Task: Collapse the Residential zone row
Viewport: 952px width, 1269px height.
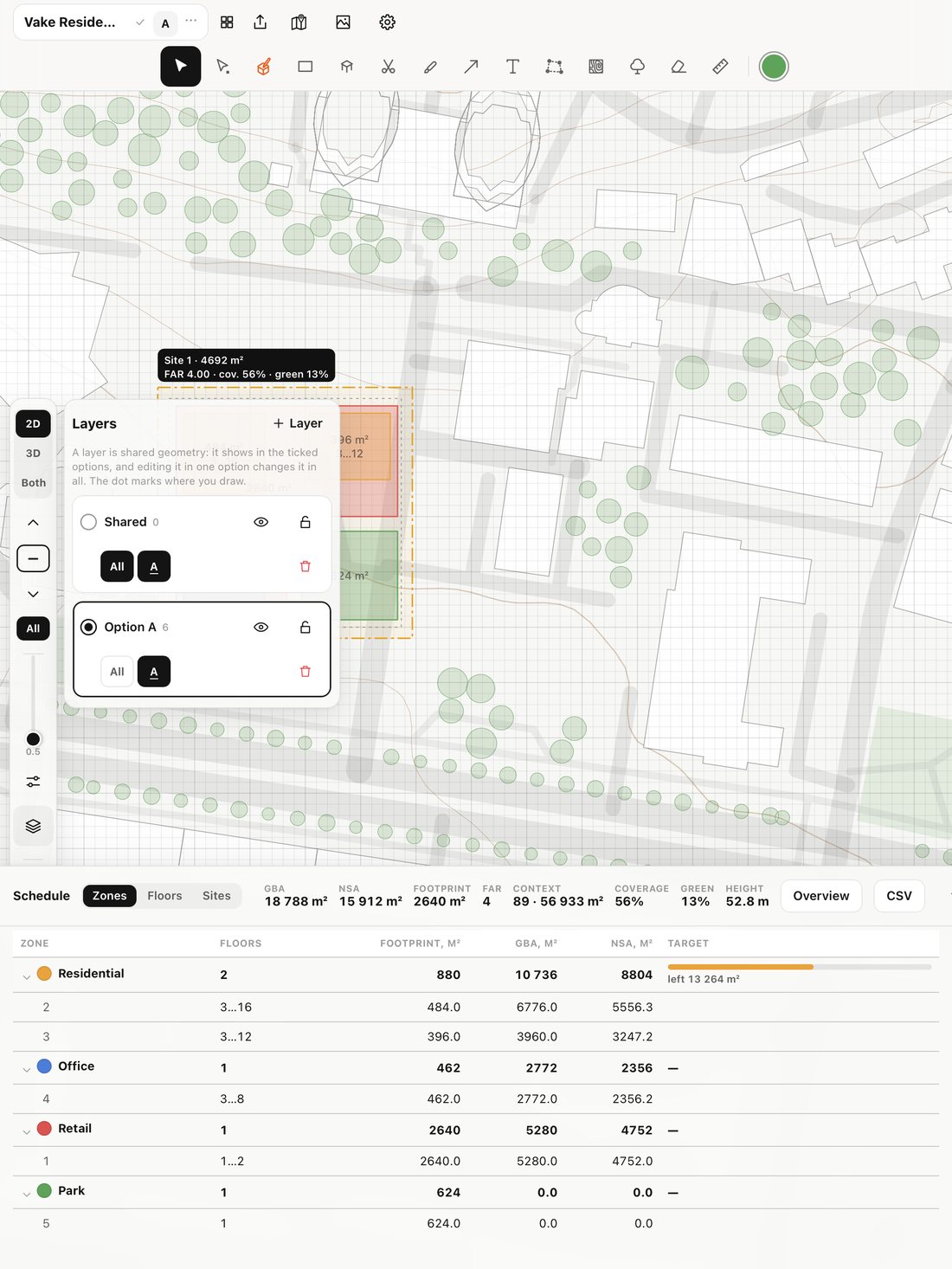Action: [x=26, y=976]
